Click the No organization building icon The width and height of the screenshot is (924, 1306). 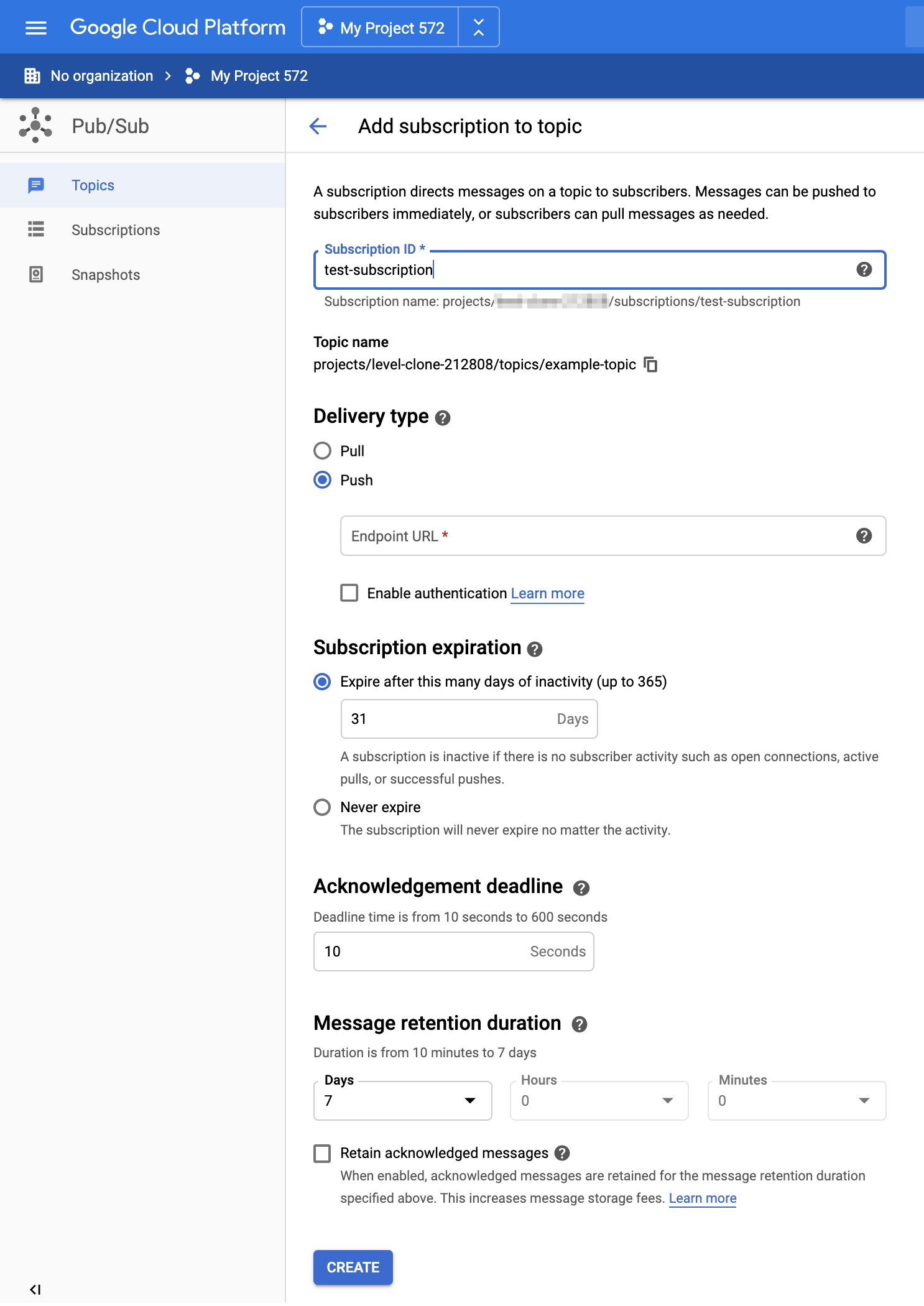[x=32, y=76]
